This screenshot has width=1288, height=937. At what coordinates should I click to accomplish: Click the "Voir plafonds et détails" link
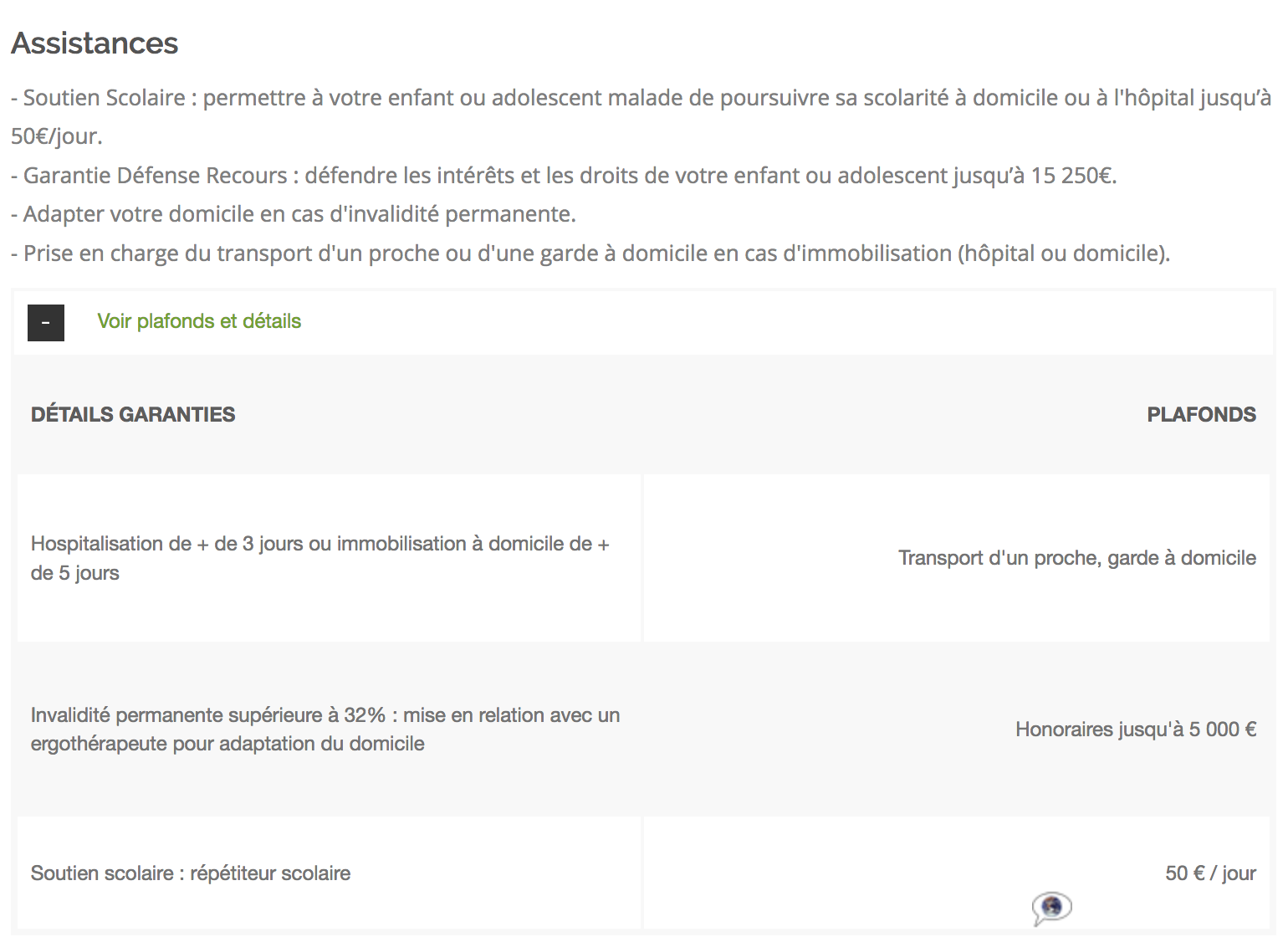pos(199,321)
